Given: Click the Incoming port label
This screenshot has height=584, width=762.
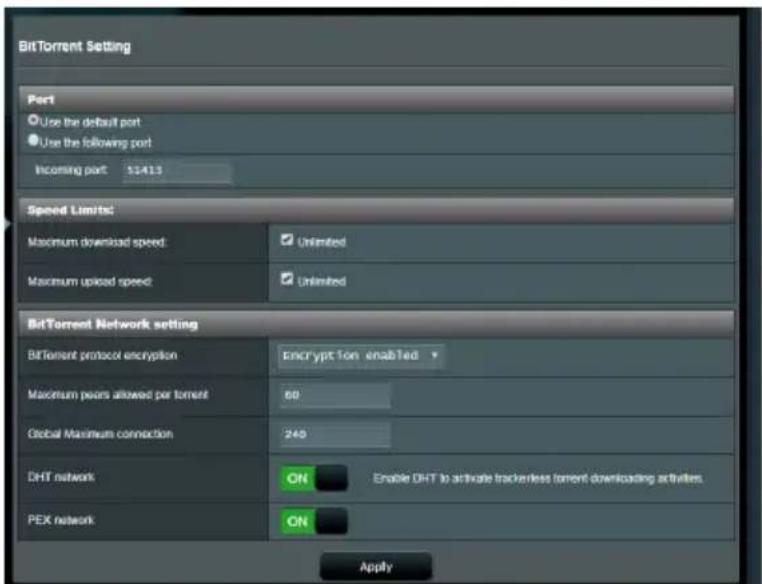Looking at the screenshot, I should point(71,170).
